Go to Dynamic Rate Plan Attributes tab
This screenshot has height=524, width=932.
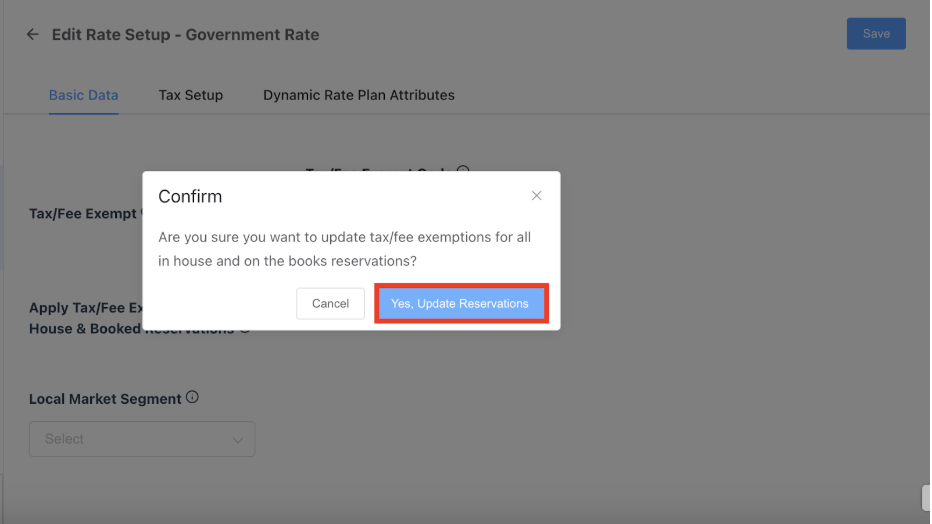(358, 95)
